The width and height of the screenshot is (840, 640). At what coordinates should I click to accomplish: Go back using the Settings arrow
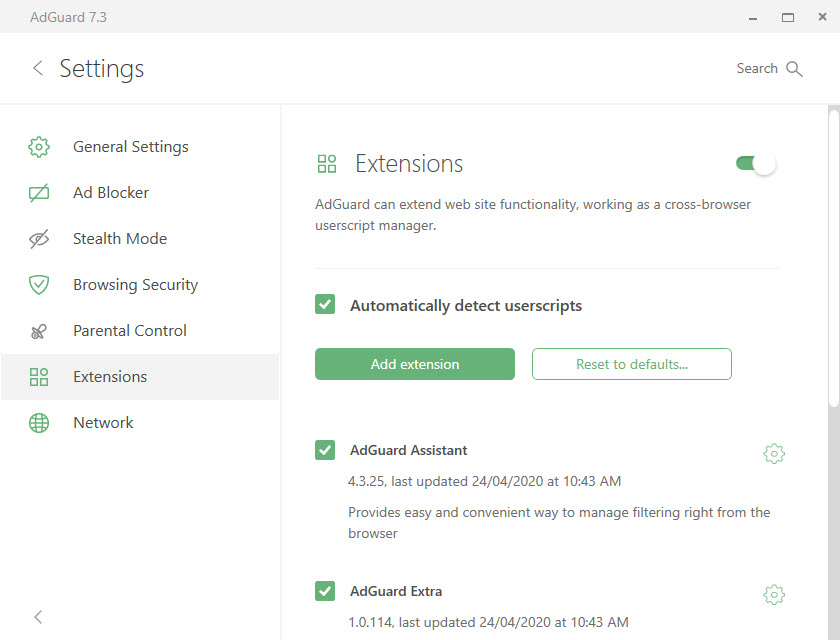click(x=38, y=68)
